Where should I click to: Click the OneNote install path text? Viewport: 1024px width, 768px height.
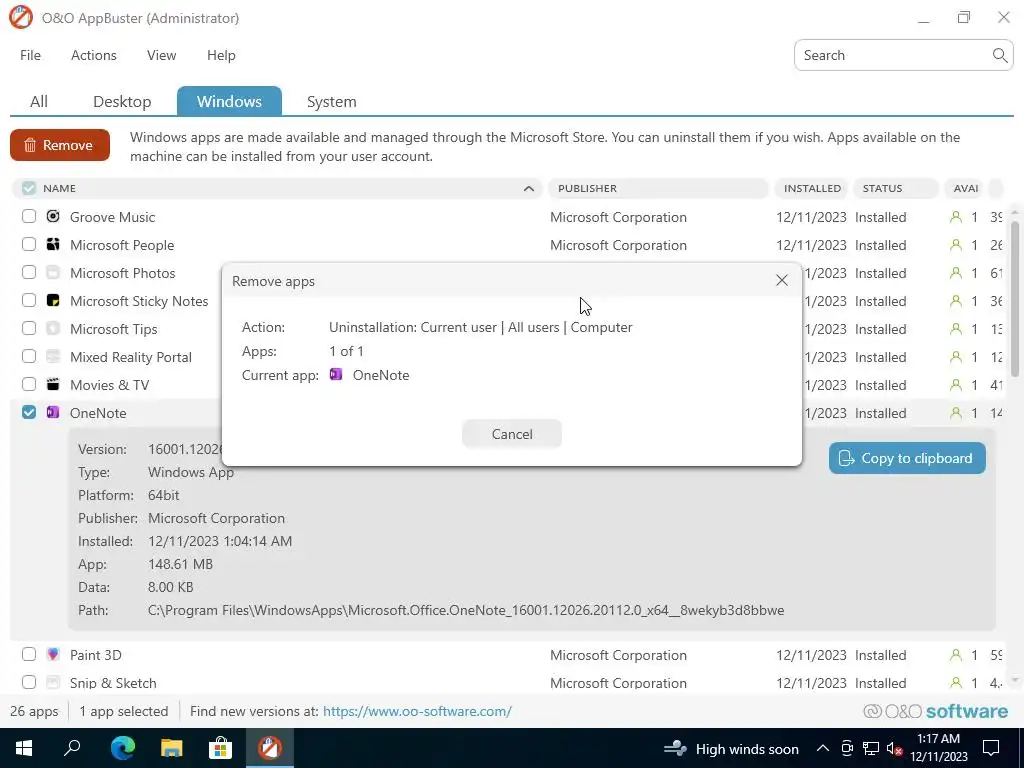tap(466, 611)
